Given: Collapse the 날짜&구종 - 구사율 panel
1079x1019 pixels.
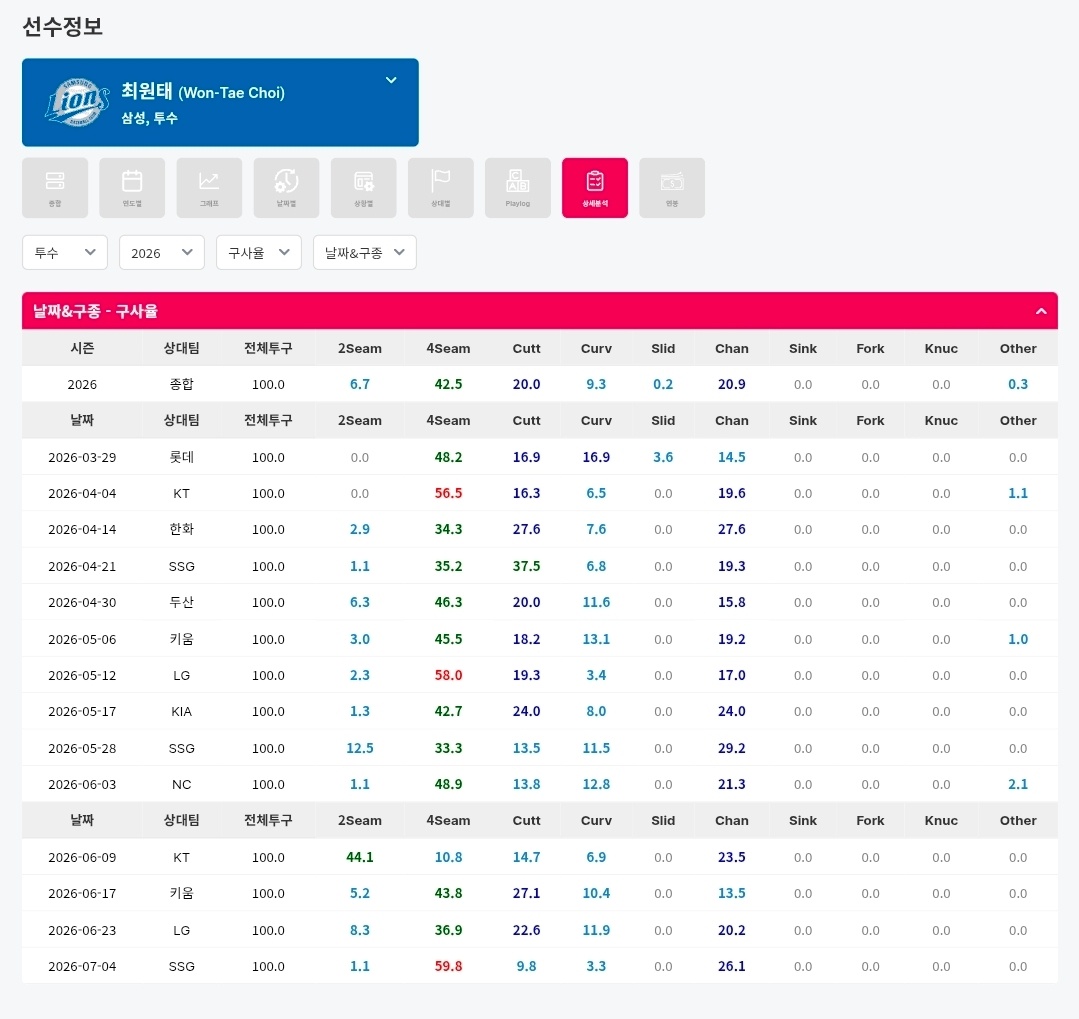Looking at the screenshot, I should click(x=1041, y=311).
